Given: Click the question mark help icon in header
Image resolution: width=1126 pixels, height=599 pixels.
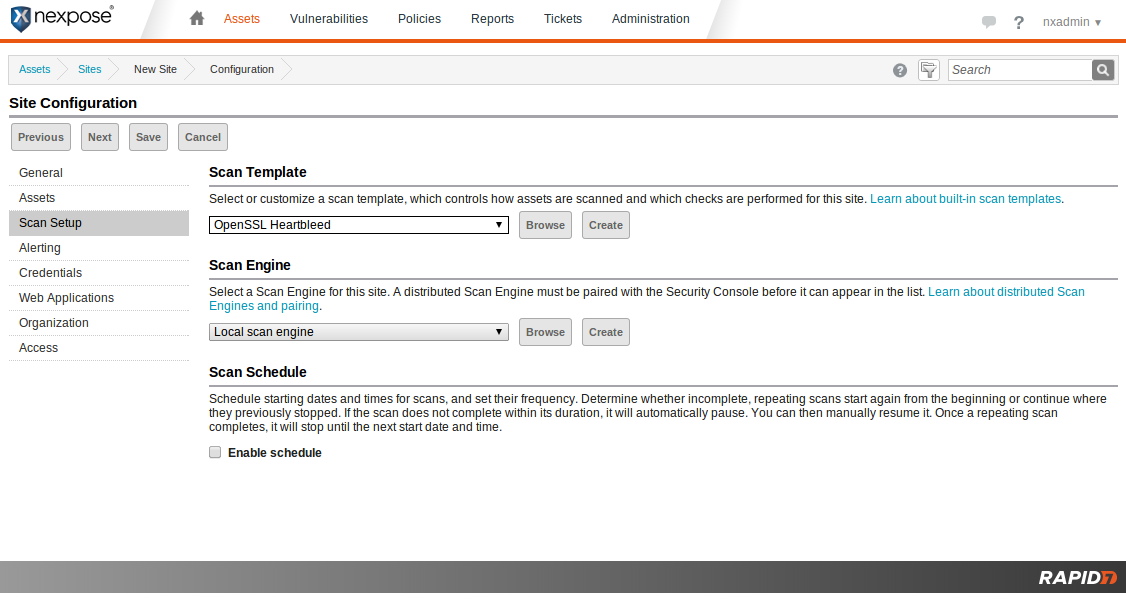Looking at the screenshot, I should click(1019, 22).
